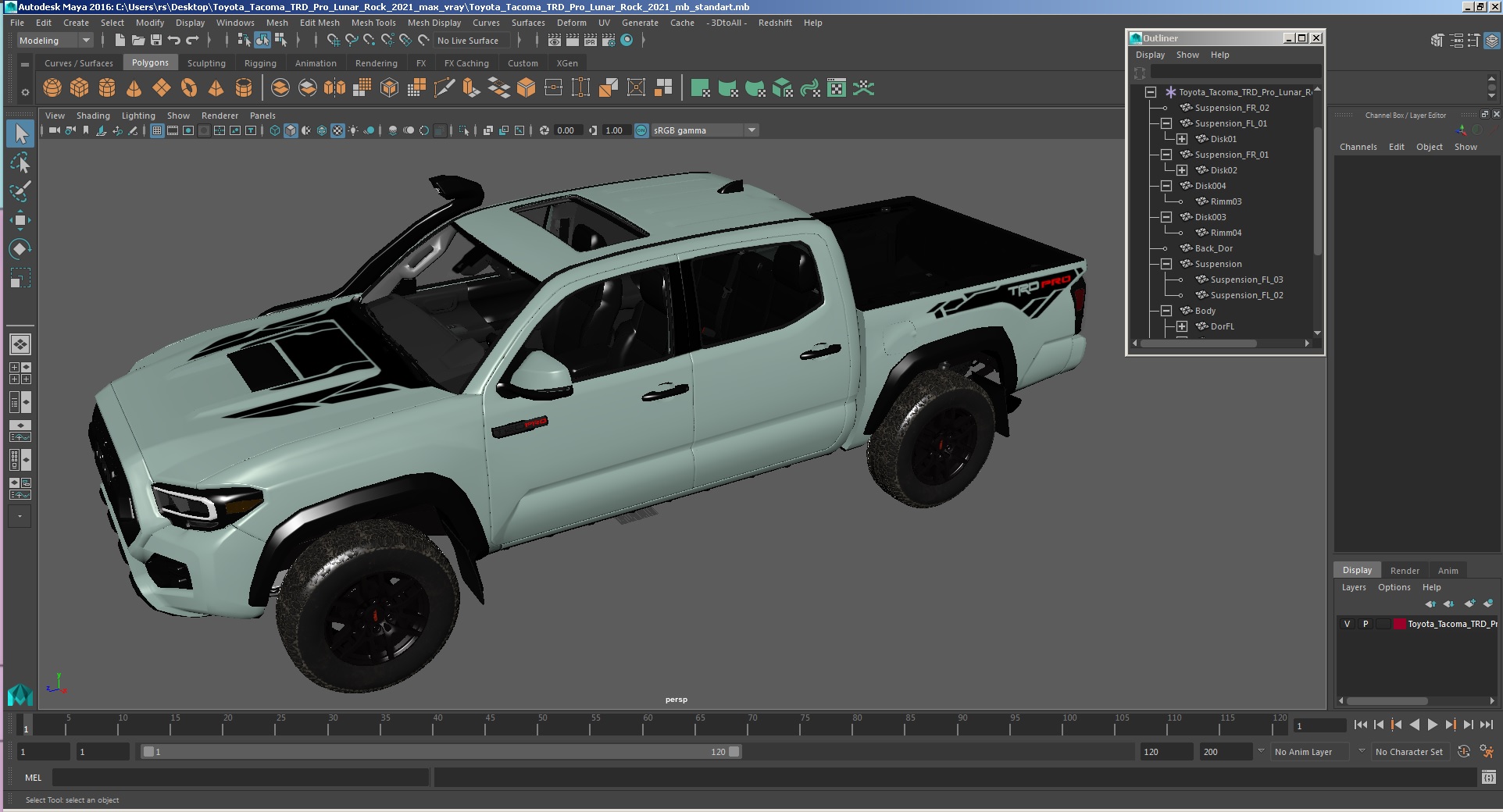Open the viewport Shading menu
The image size is (1503, 812).
pos(93,116)
